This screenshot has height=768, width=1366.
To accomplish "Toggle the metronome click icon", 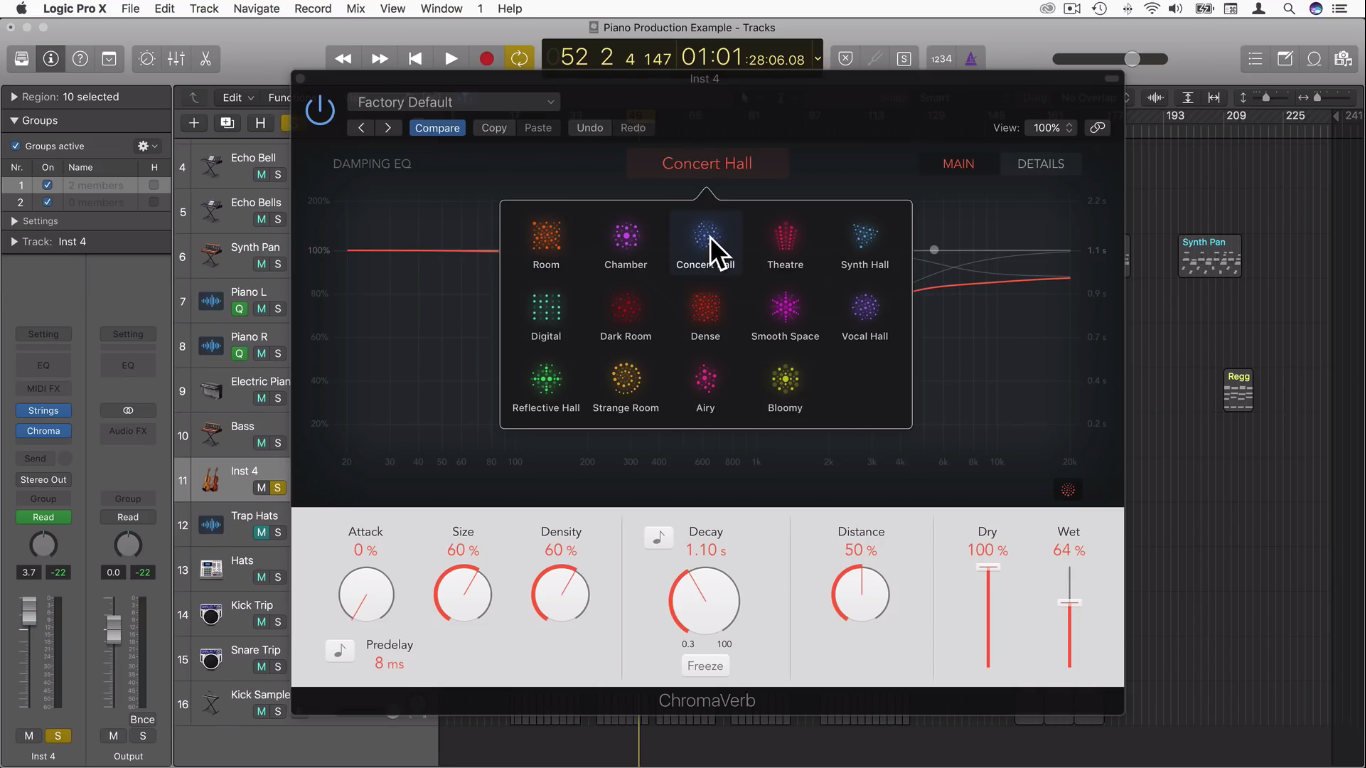I will [x=970, y=59].
